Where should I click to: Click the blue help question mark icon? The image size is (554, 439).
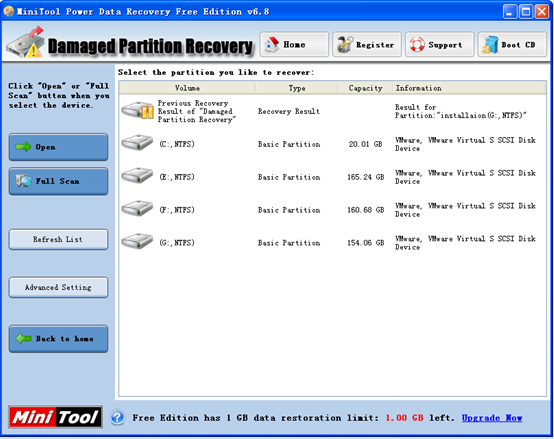[x=117, y=417]
